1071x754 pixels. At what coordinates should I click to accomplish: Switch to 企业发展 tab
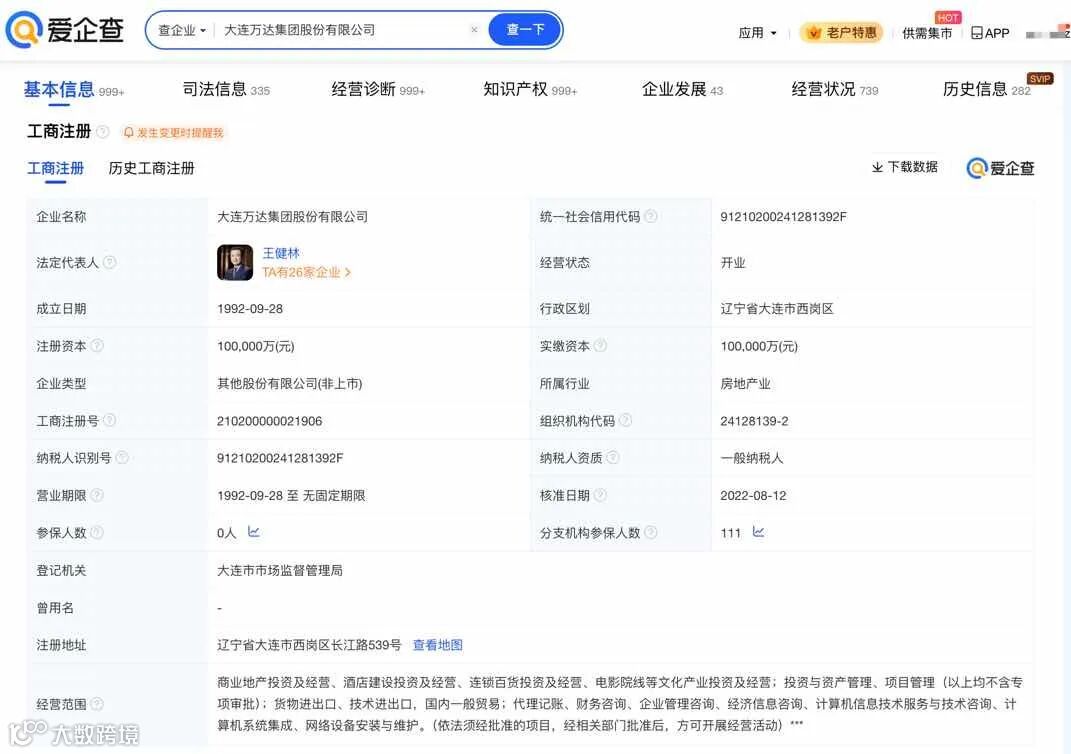tap(682, 89)
